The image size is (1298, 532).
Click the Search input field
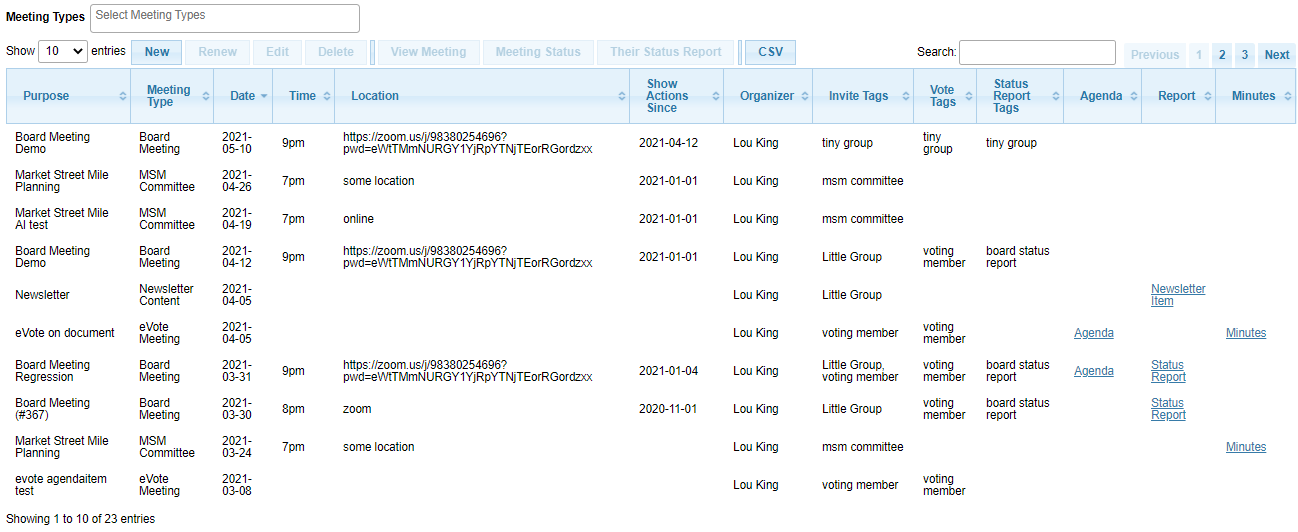click(1037, 52)
